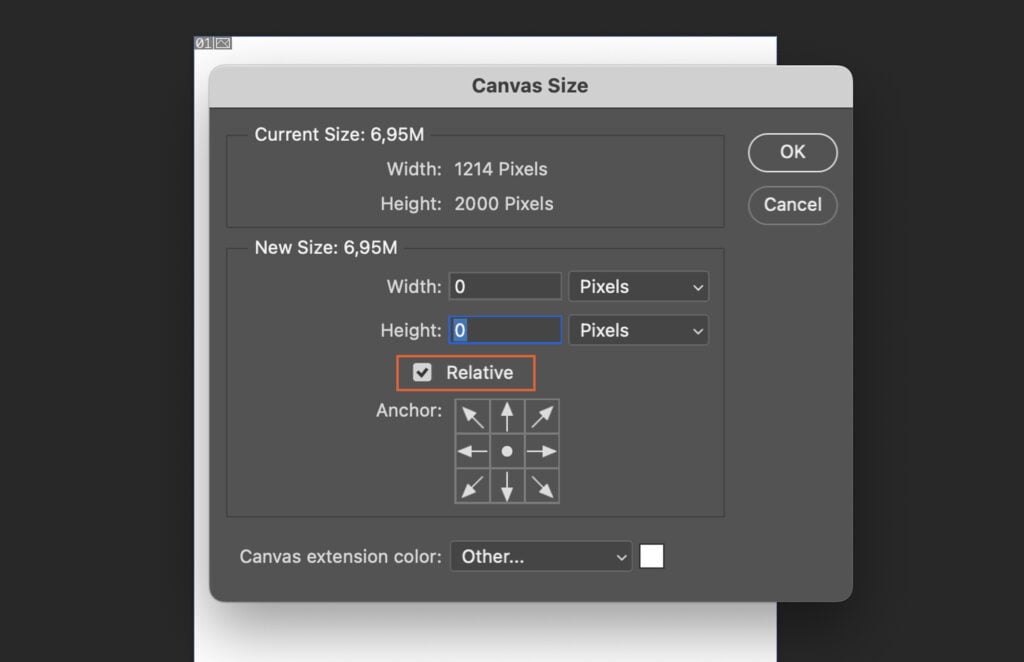
Task: Open the canvas extension color swatch
Action: [651, 557]
